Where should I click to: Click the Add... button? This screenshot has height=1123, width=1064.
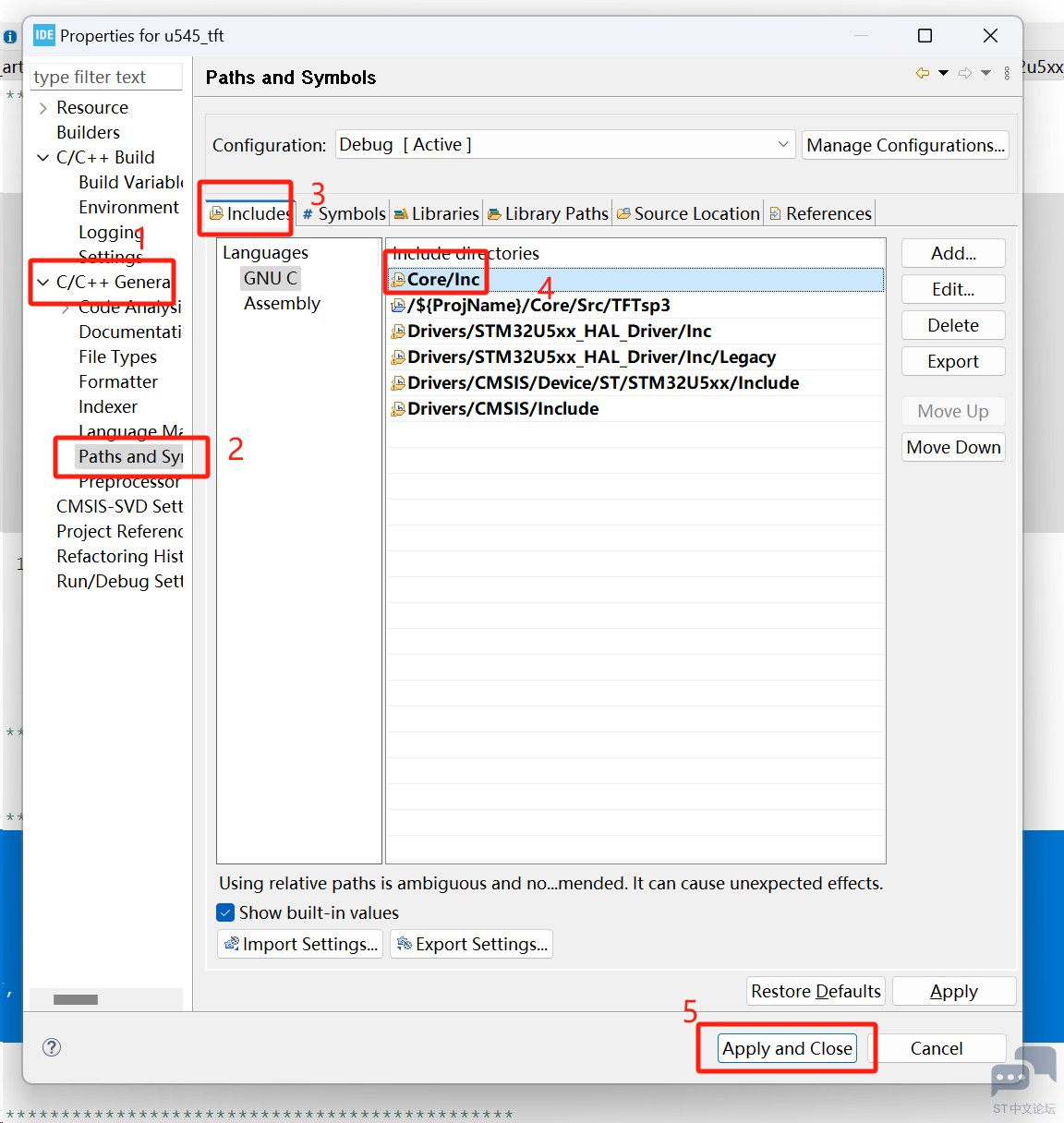(953, 253)
